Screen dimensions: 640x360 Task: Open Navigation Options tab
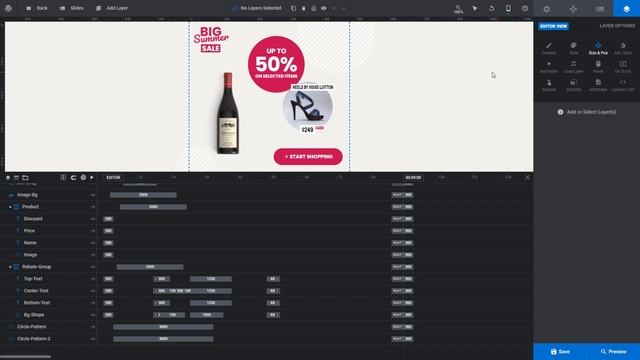pos(573,9)
